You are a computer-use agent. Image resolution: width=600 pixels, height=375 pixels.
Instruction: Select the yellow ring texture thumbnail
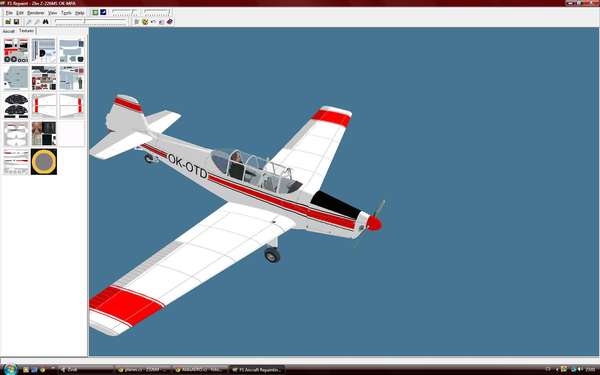point(44,161)
